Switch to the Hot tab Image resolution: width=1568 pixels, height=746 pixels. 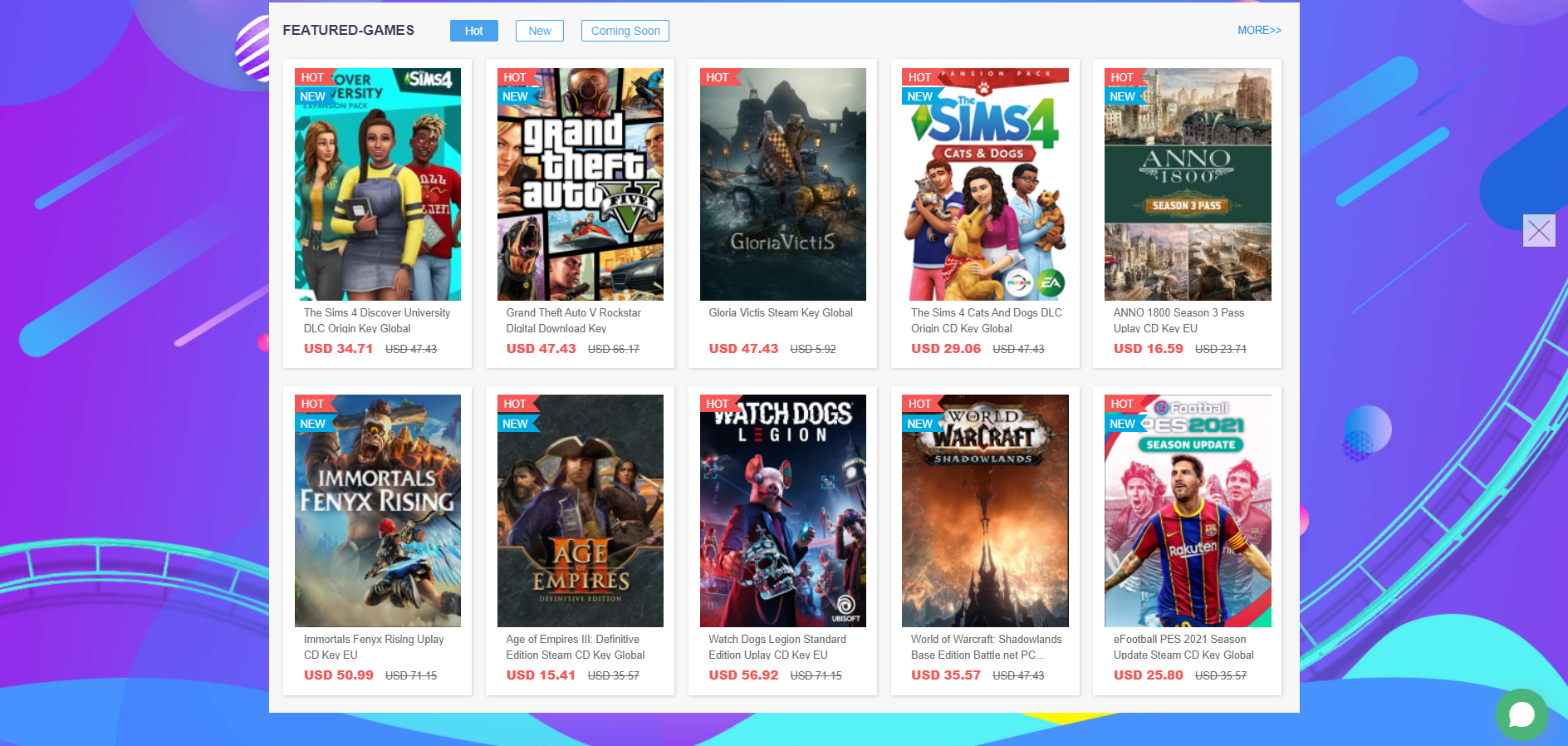pyautogui.click(x=473, y=31)
